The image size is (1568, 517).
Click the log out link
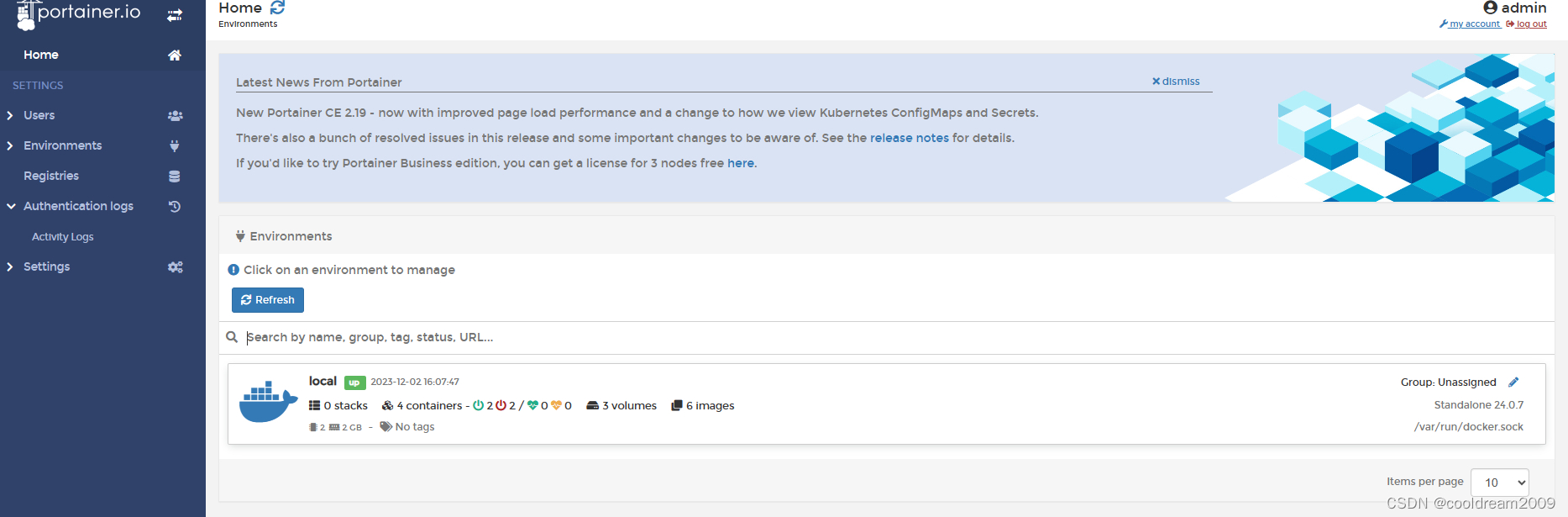pyautogui.click(x=1527, y=24)
